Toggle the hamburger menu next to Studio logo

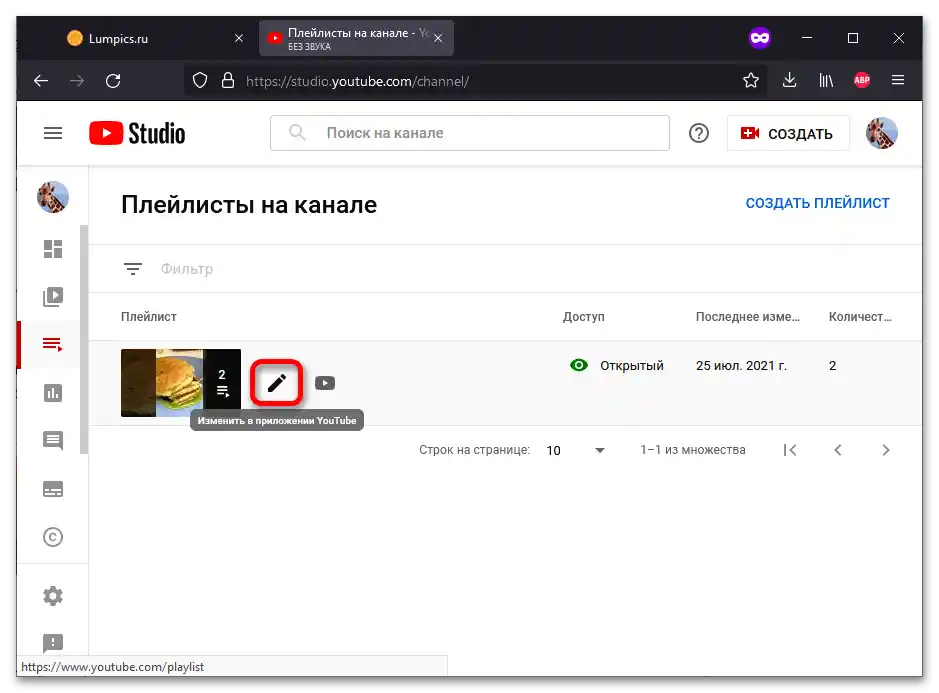[x=53, y=133]
